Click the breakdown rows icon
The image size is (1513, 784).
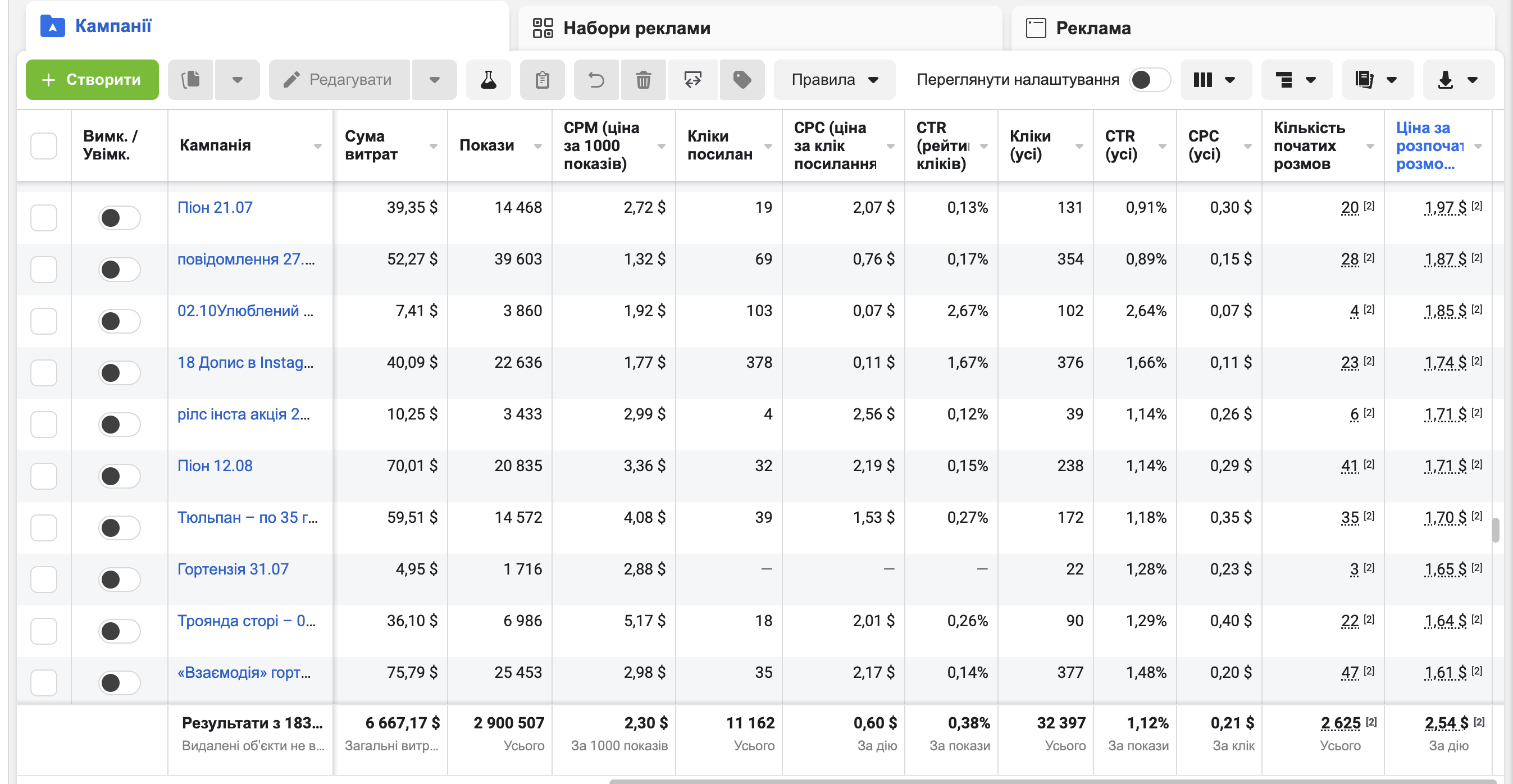[x=1284, y=79]
